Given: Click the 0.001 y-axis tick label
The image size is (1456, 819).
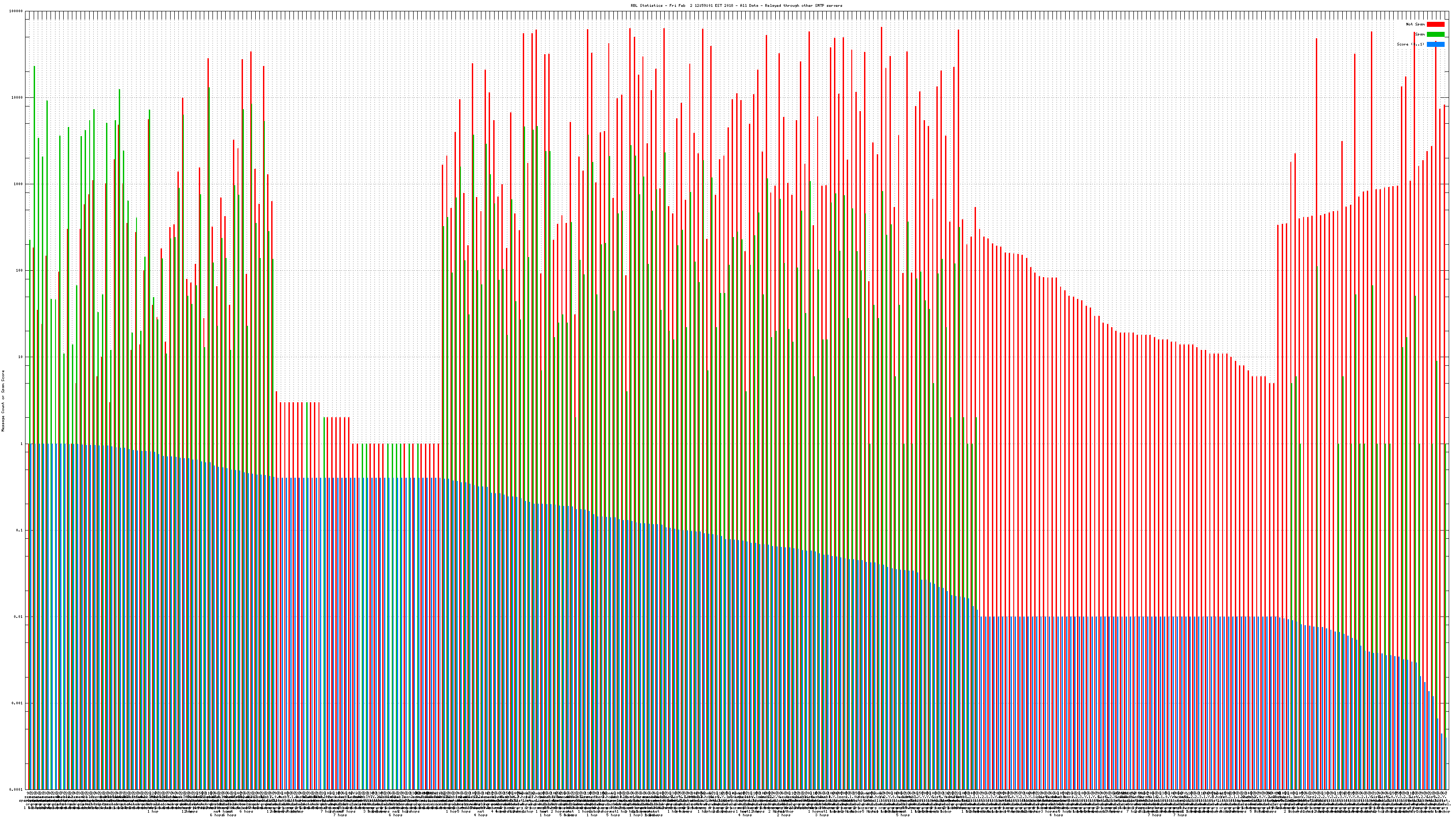Looking at the screenshot, I should [x=17, y=703].
